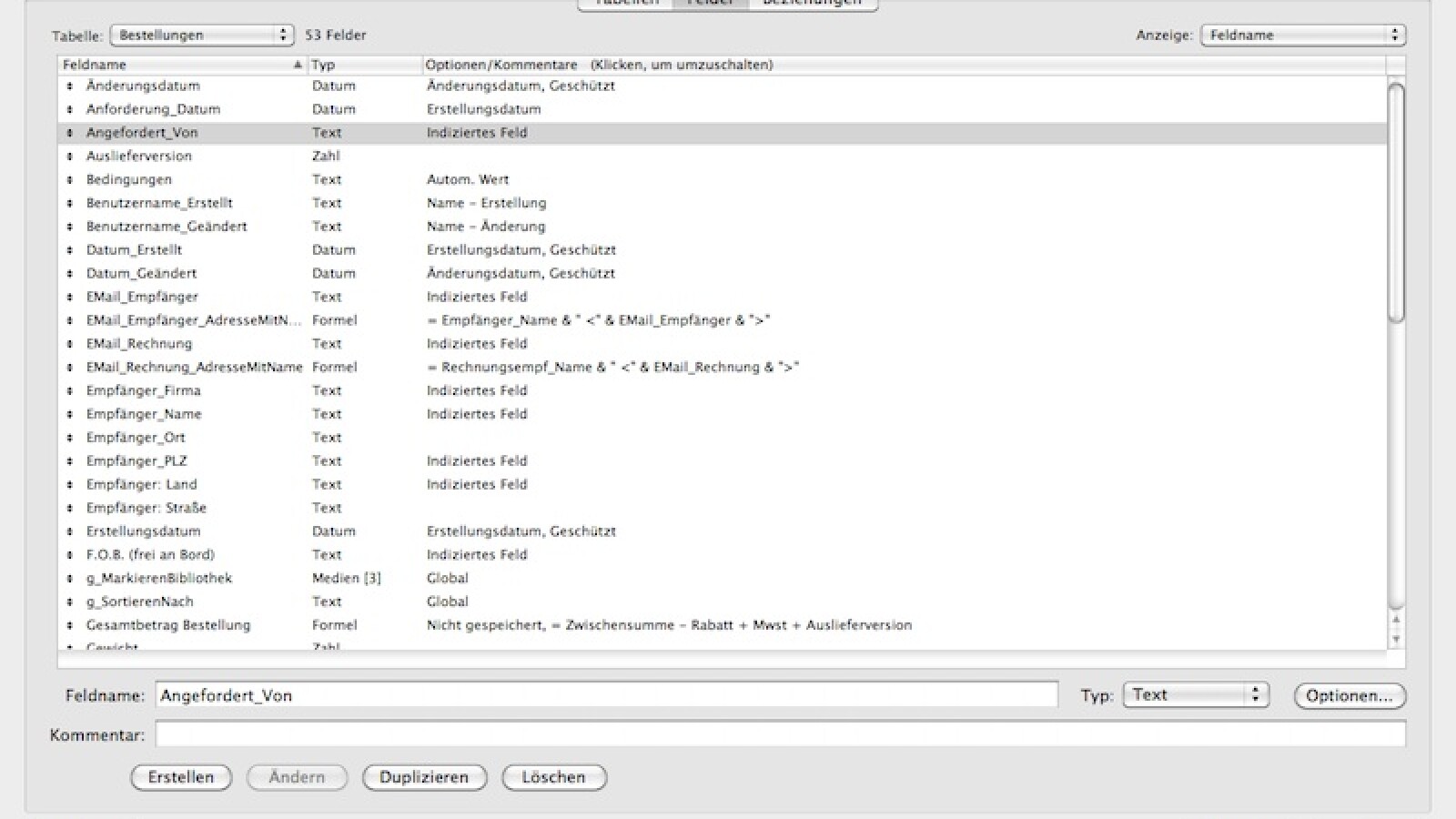Click the reorder icon beside Änderungsdatum
This screenshot has width=1456, height=819.
point(71,86)
